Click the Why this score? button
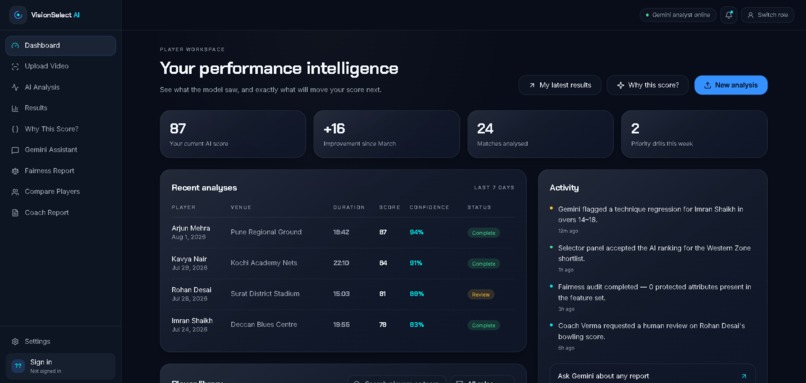Screen dimensions: 806x383 (648, 85)
